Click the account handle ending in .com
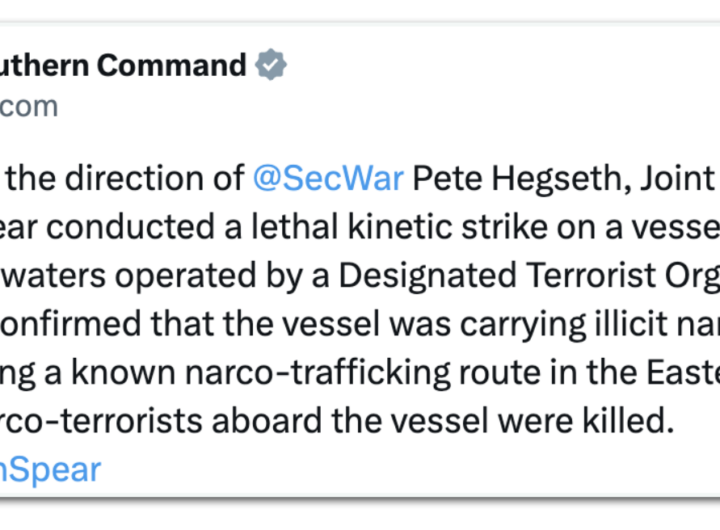The image size is (720, 530). pyautogui.click(x=30, y=106)
